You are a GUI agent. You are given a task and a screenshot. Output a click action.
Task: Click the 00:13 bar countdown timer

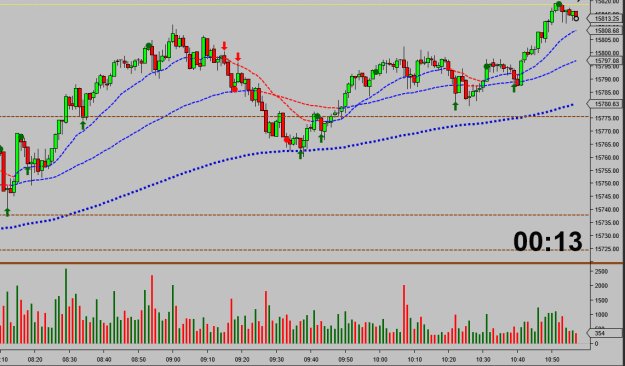(x=548, y=242)
